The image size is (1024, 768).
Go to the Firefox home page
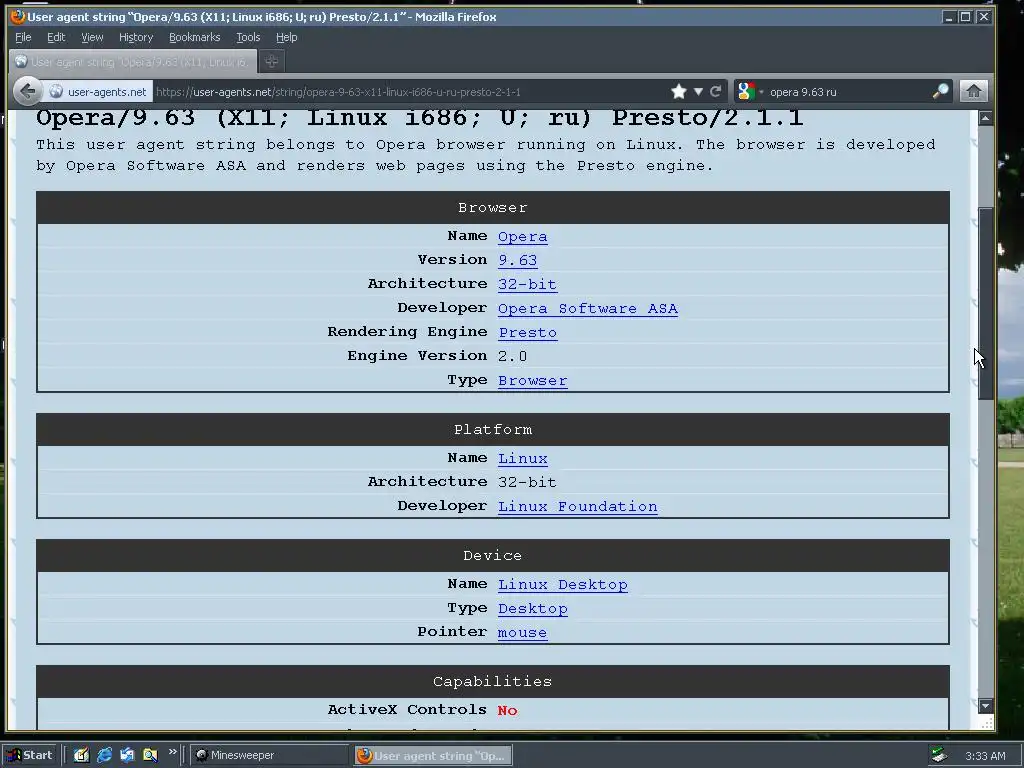tap(973, 91)
